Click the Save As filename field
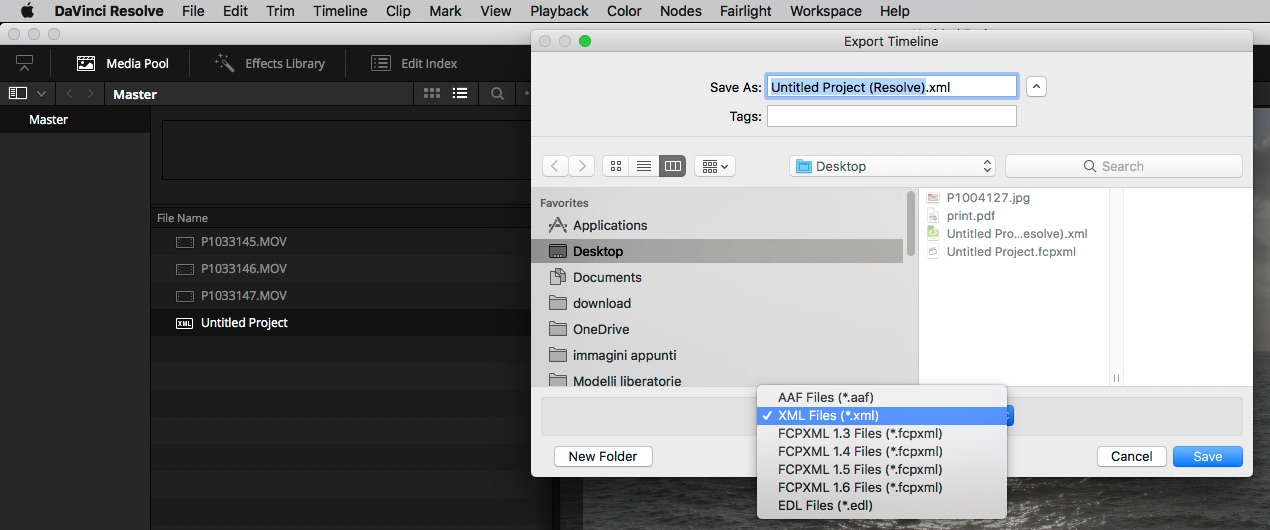The height and width of the screenshot is (530, 1270). click(x=892, y=87)
